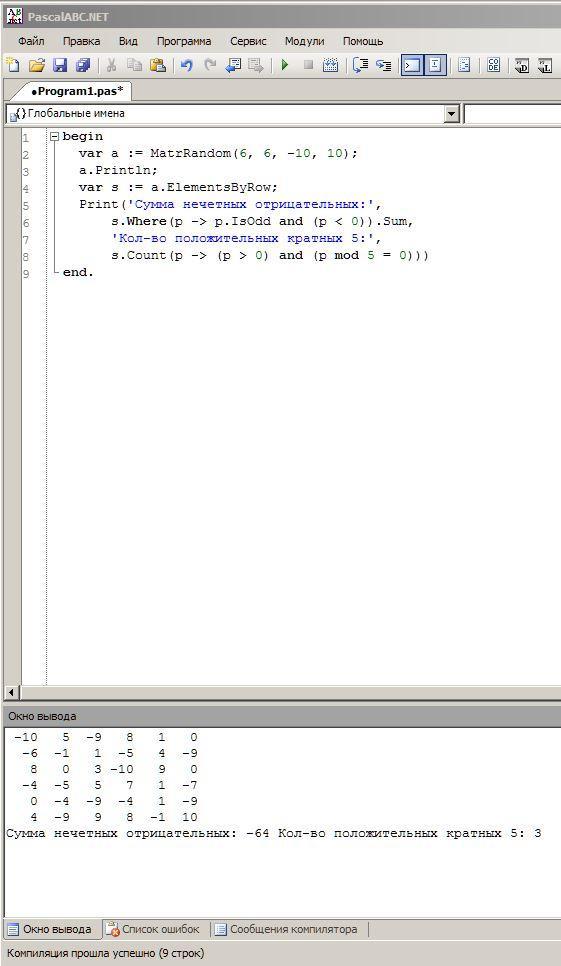Image resolution: width=561 pixels, height=966 pixels.
Task: Undo the last edit with arrow icon
Action: point(186,65)
